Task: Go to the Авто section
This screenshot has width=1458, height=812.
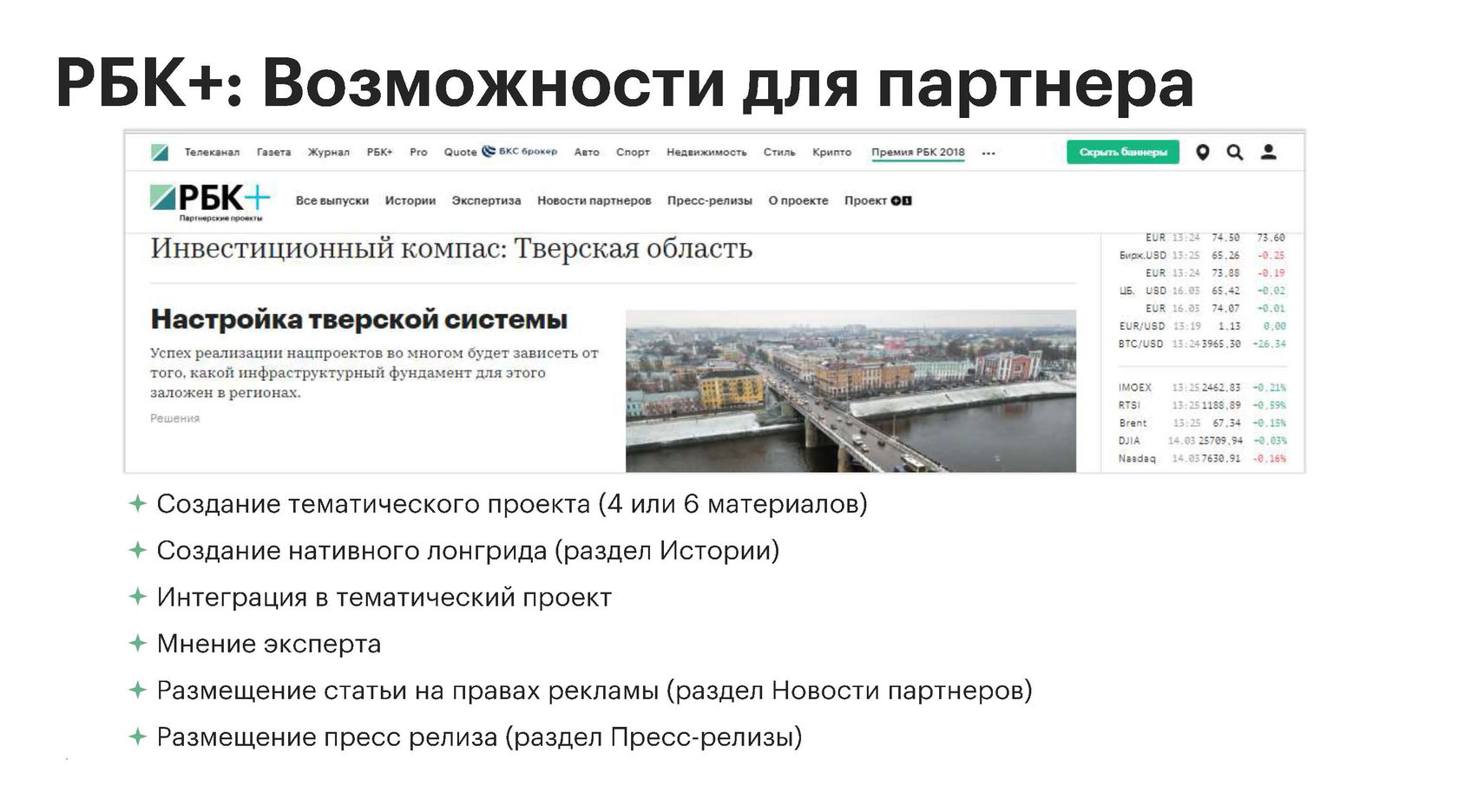Action: tap(587, 153)
